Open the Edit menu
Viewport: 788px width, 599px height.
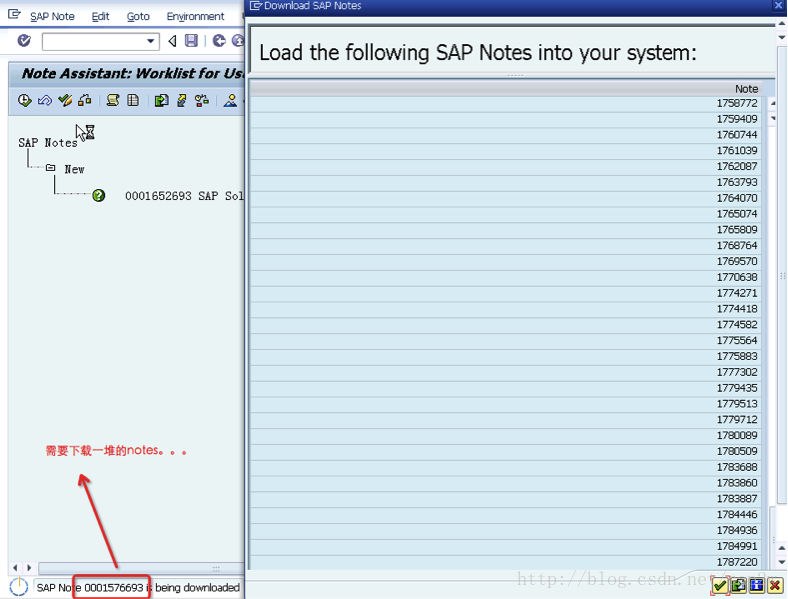pos(101,16)
